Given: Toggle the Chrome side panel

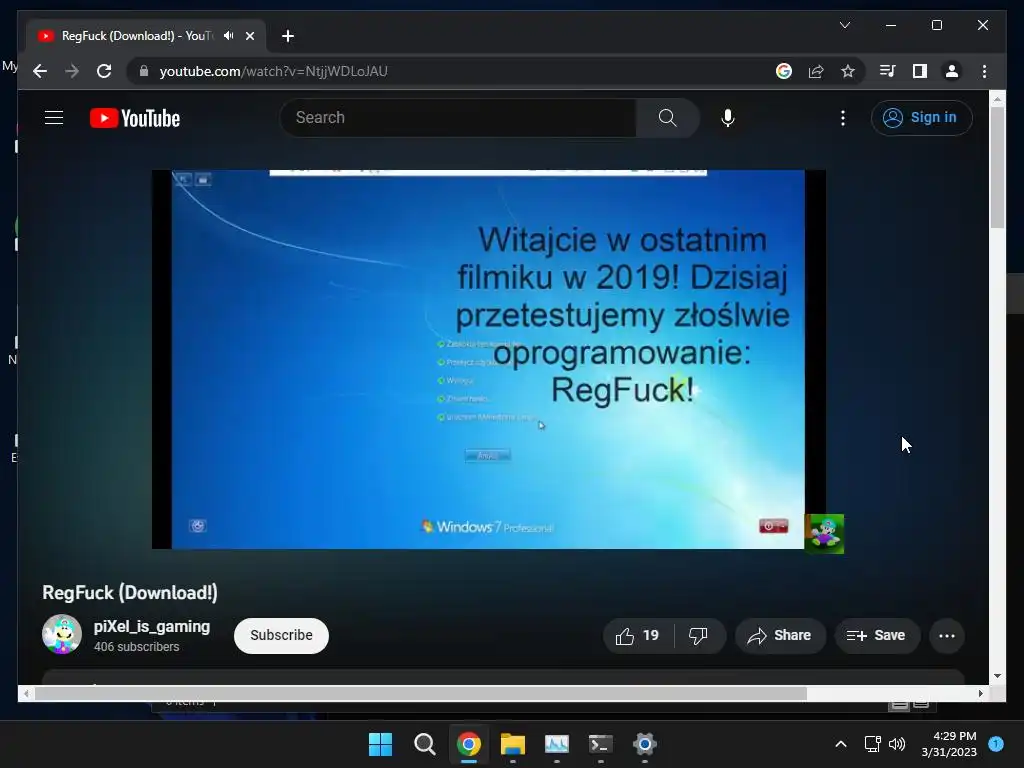Looking at the screenshot, I should 920,71.
